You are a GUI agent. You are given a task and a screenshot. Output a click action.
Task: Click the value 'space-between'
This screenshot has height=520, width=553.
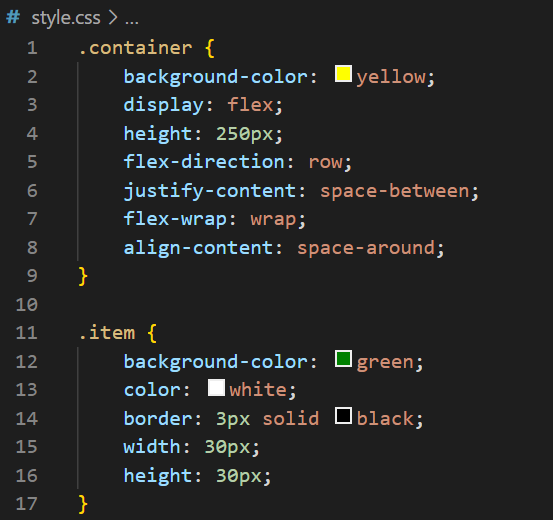pyautogui.click(x=395, y=191)
